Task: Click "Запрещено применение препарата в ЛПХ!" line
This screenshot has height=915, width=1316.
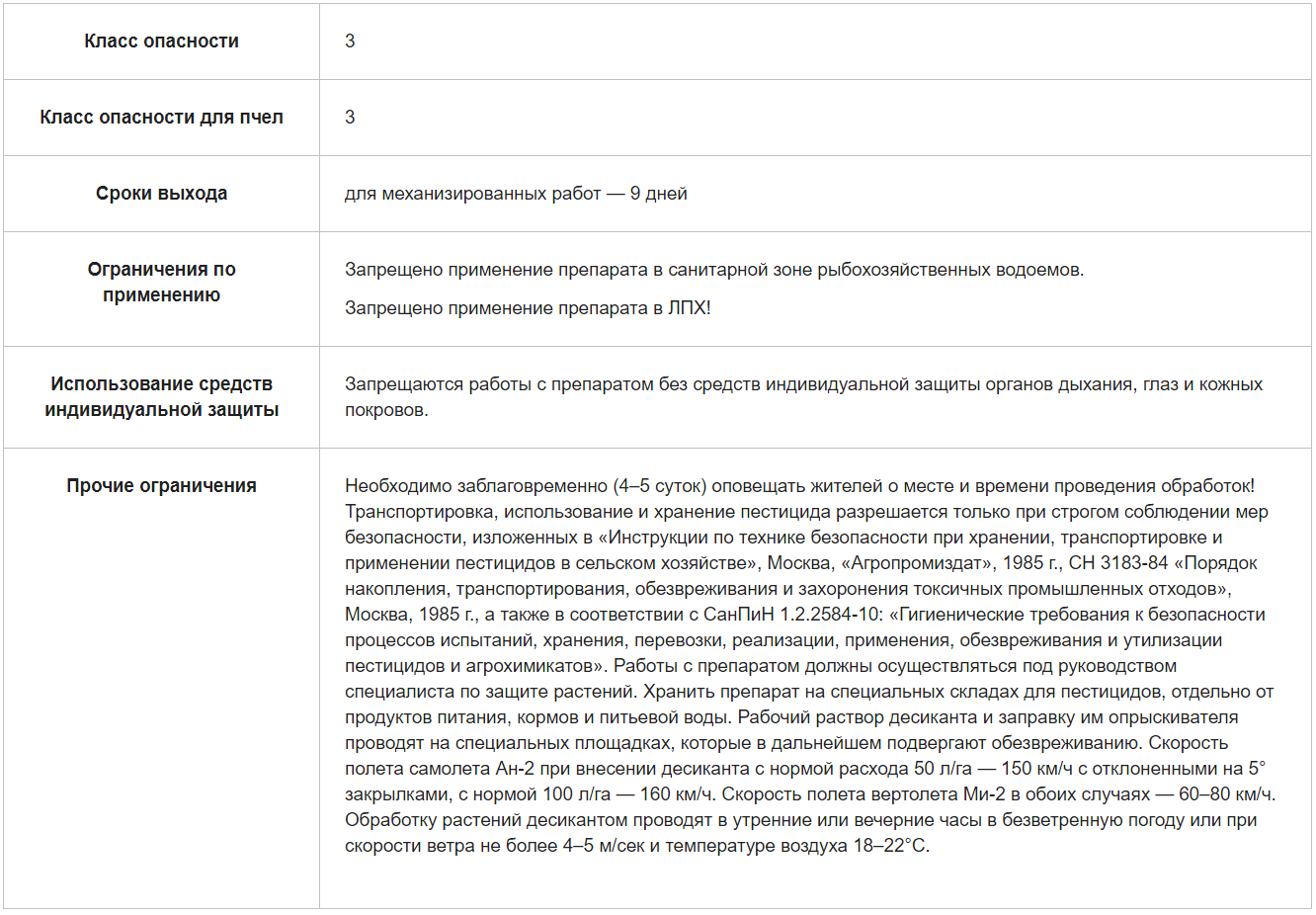Action: pyautogui.click(x=528, y=308)
